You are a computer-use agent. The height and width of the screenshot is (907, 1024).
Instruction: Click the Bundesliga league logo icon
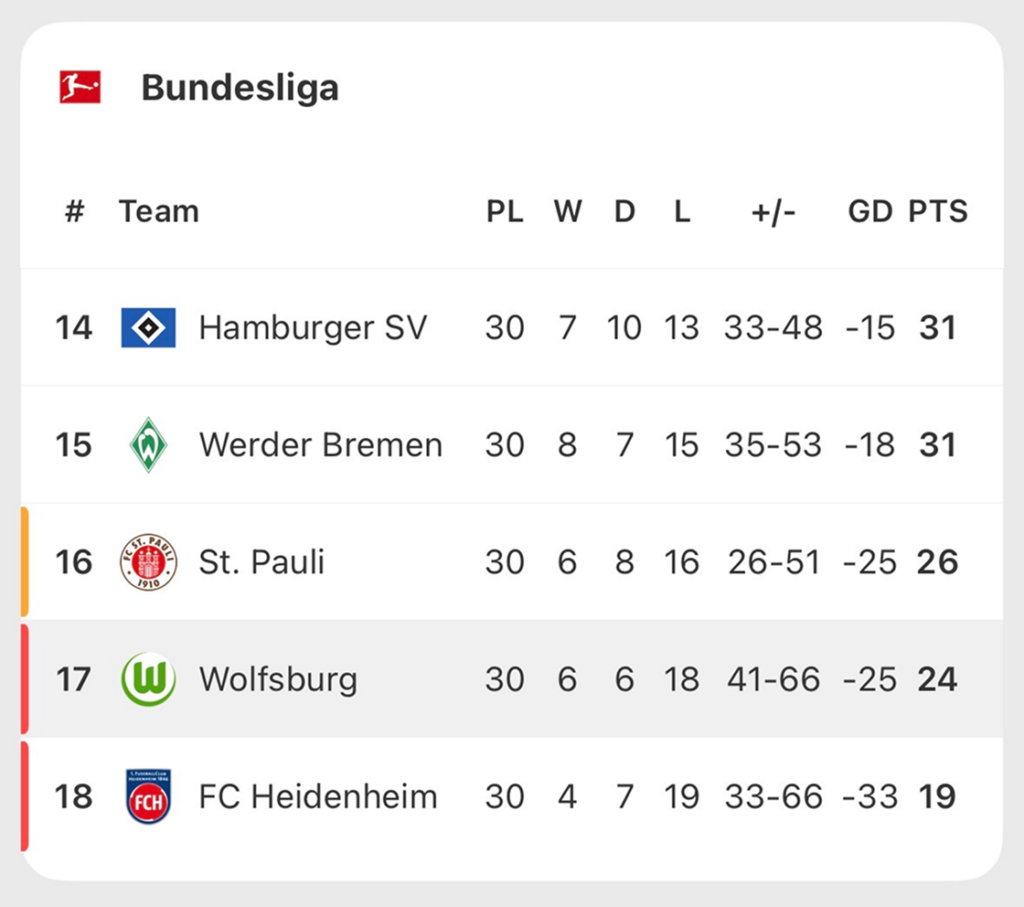[x=80, y=87]
